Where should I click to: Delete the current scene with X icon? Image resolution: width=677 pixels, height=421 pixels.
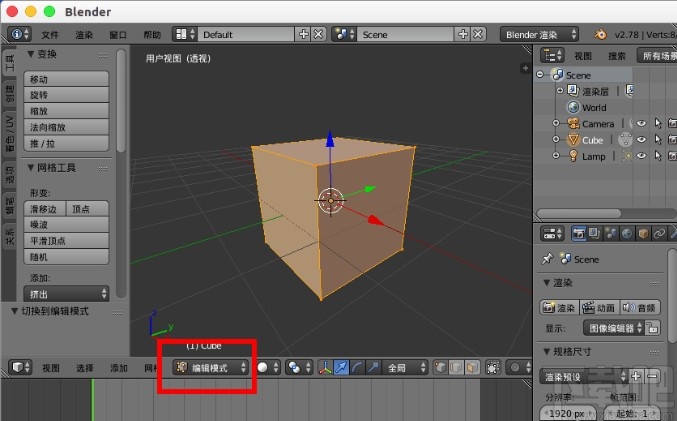tap(478, 34)
